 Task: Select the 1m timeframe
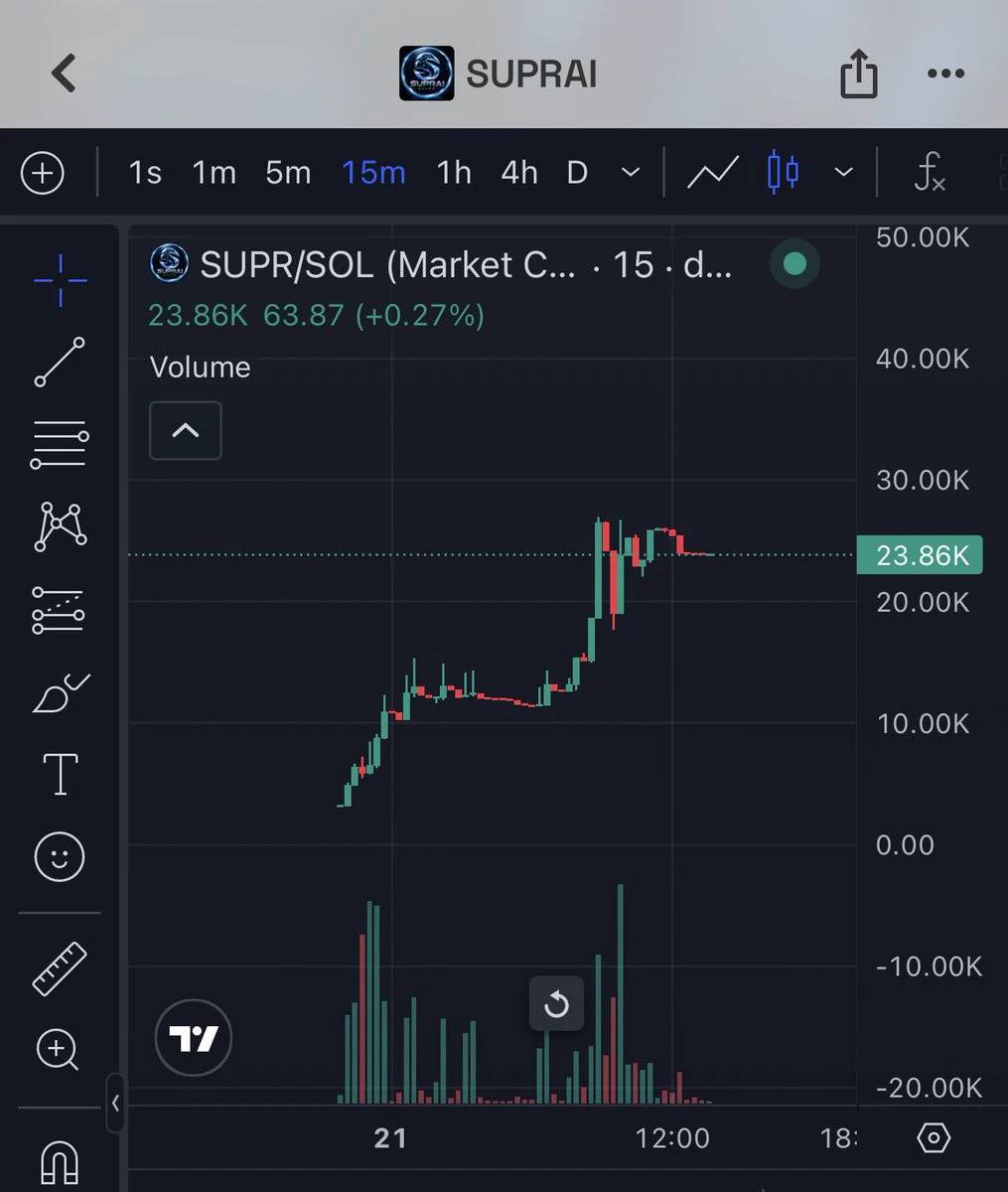[215, 174]
